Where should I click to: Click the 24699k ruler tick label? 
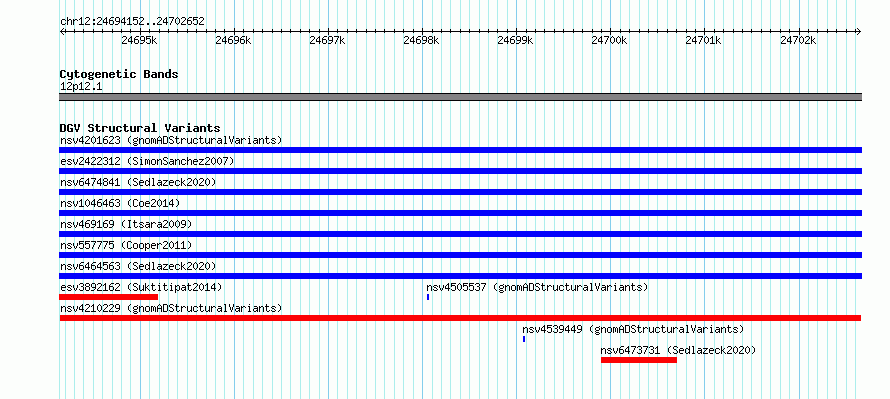515,41
